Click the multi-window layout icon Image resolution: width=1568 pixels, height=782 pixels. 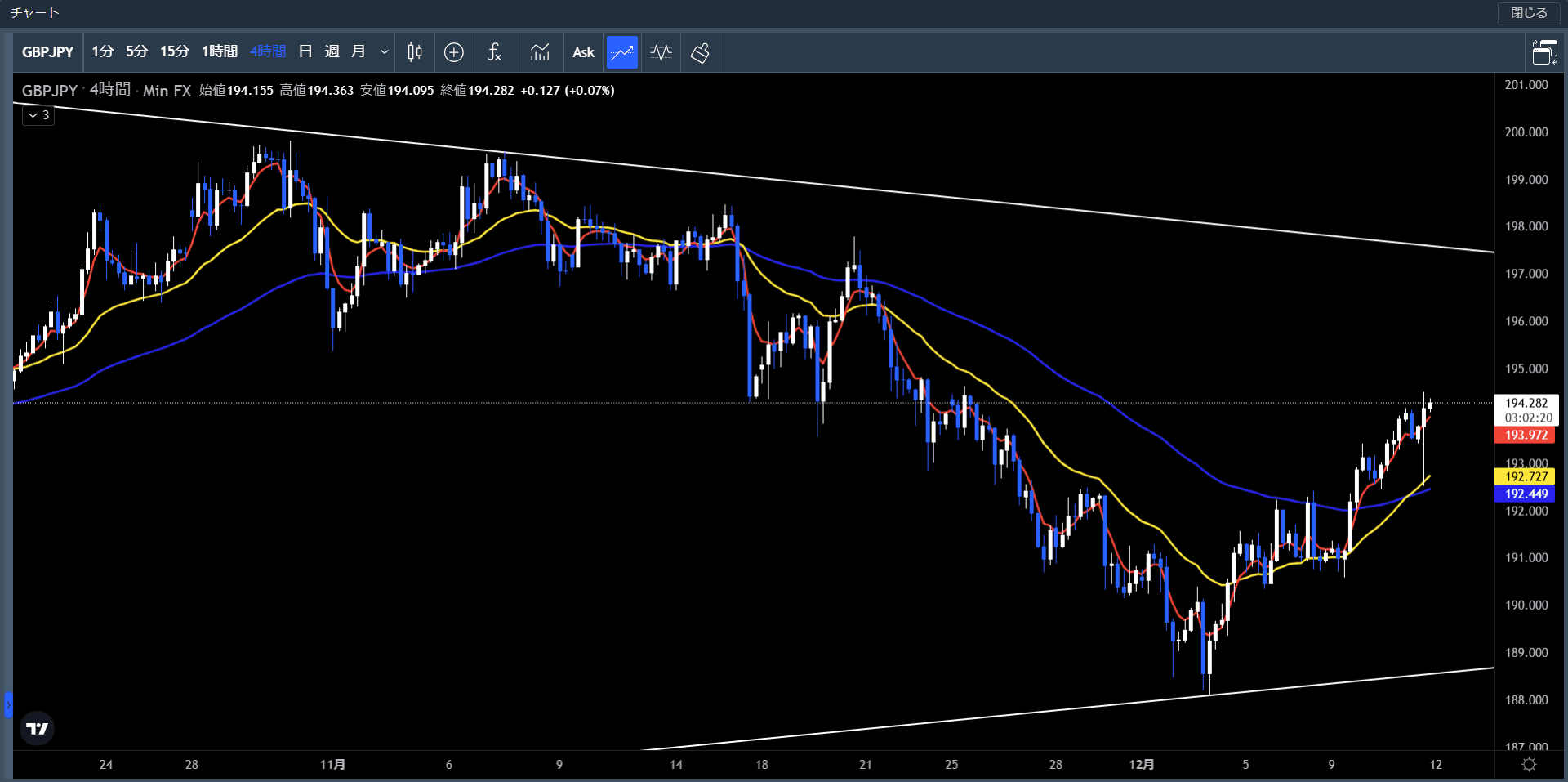pyautogui.click(x=1544, y=52)
